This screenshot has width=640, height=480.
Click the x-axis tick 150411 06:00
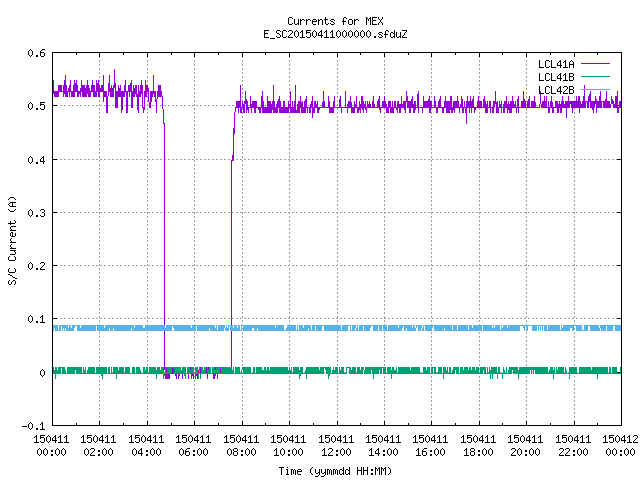tap(193, 445)
